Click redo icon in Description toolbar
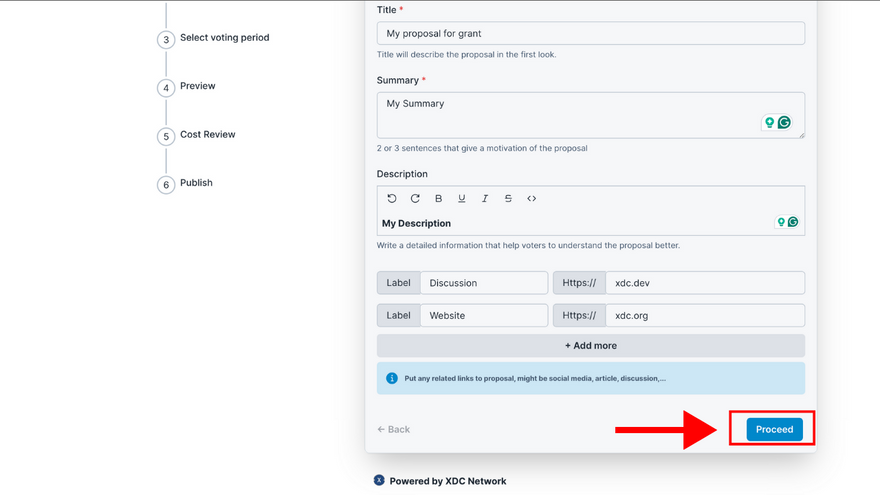The width and height of the screenshot is (880, 495). click(415, 199)
